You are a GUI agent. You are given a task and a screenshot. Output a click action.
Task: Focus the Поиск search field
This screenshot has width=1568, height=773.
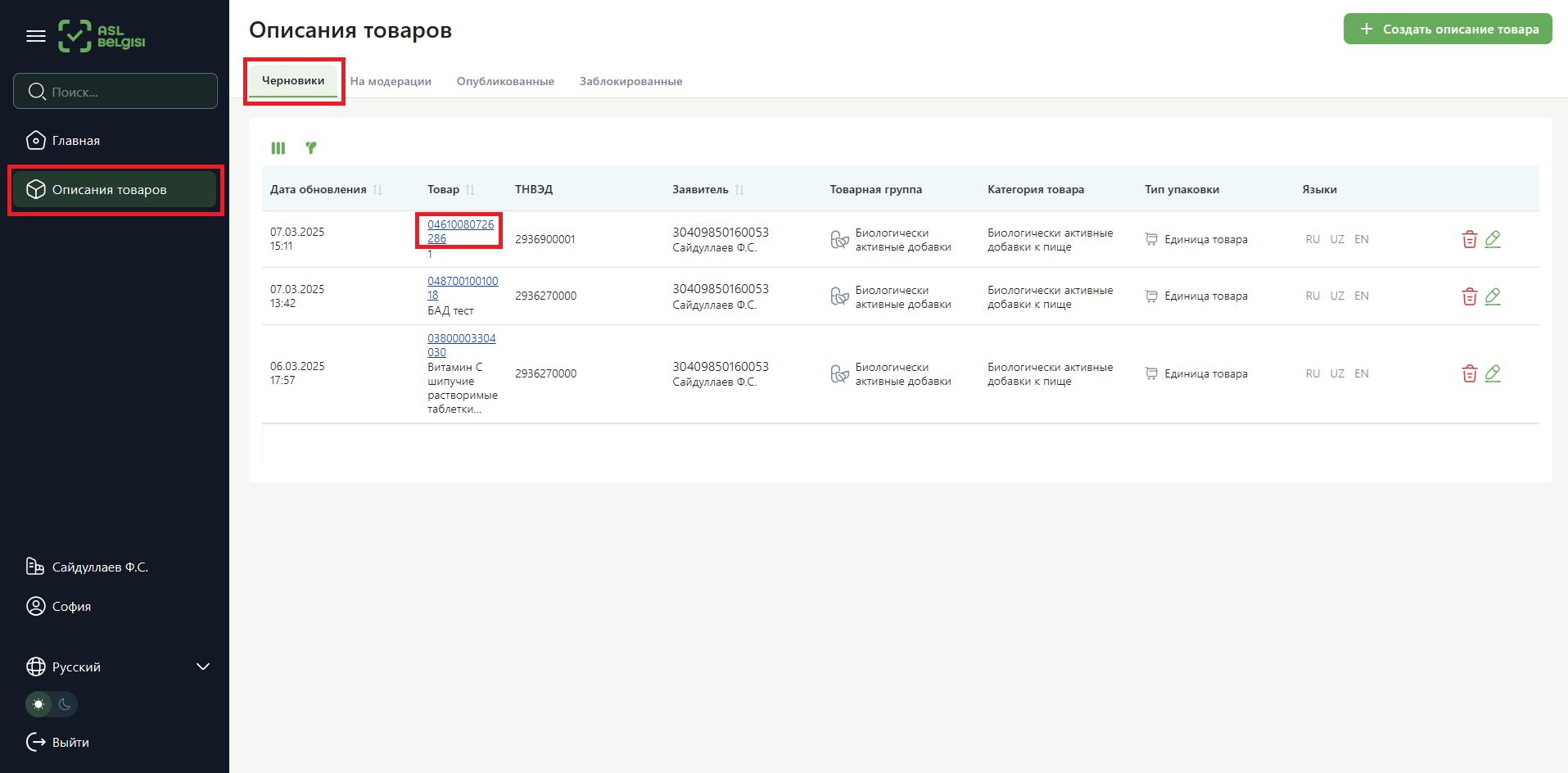115,91
